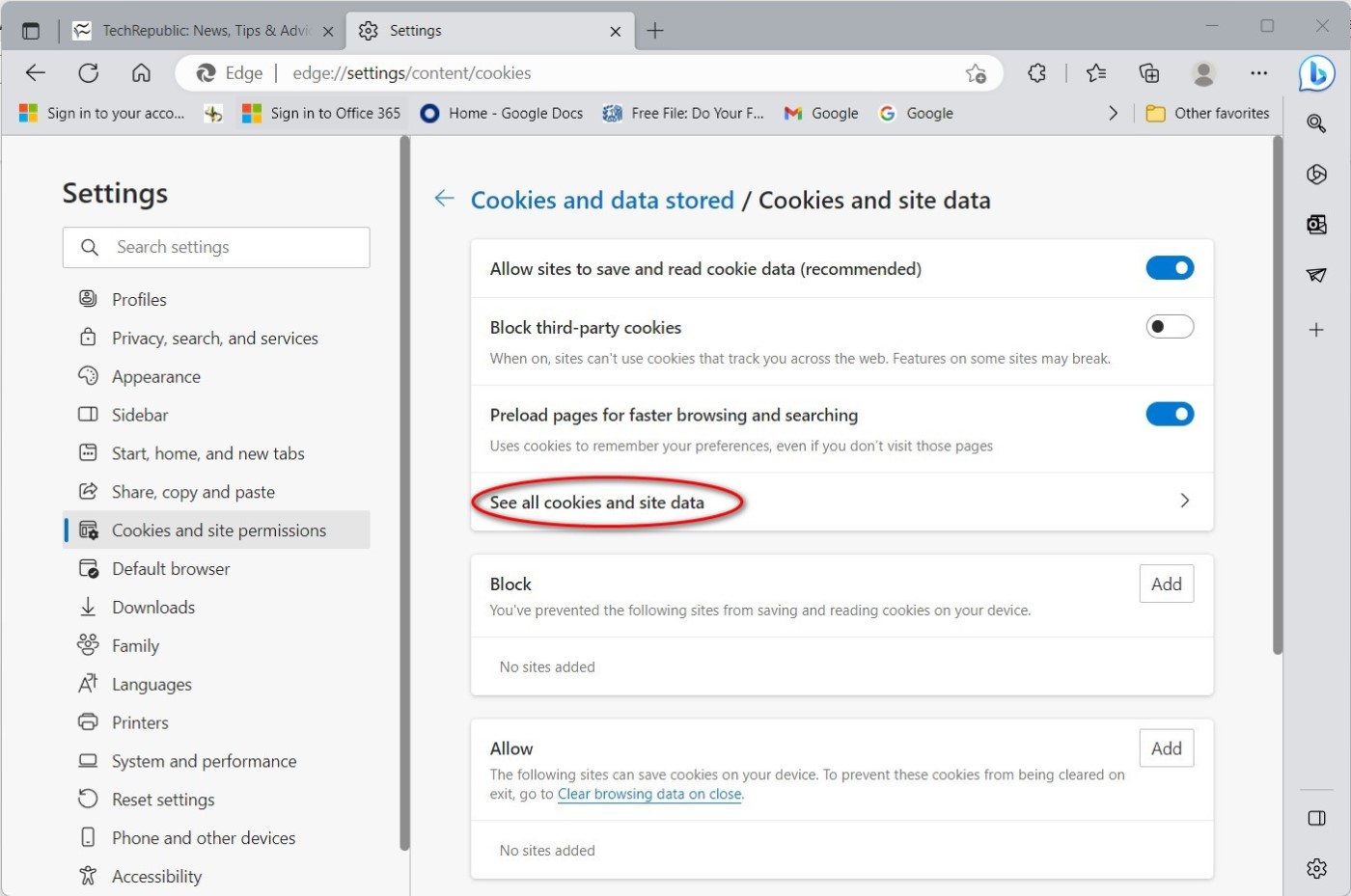Screen dimensions: 1351x896
Task: Open the profile avatar icon
Action: tap(1203, 73)
